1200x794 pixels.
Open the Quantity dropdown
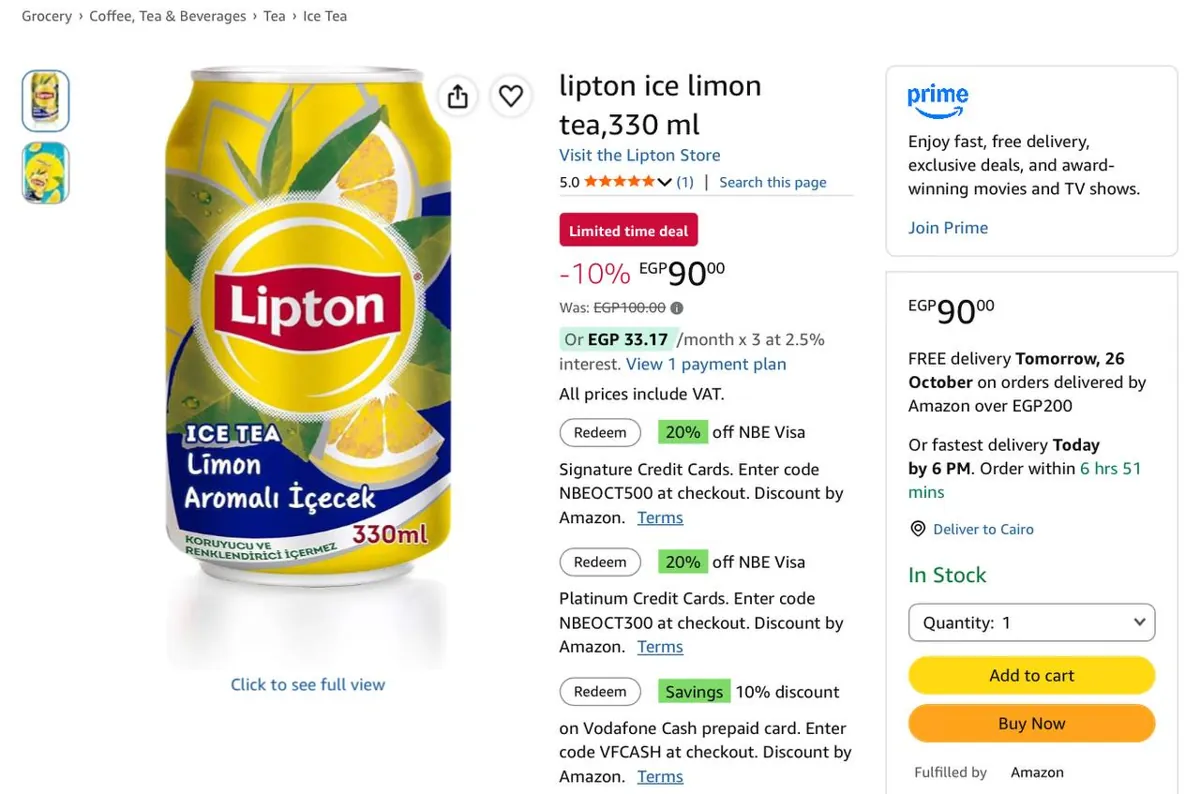(x=1031, y=622)
